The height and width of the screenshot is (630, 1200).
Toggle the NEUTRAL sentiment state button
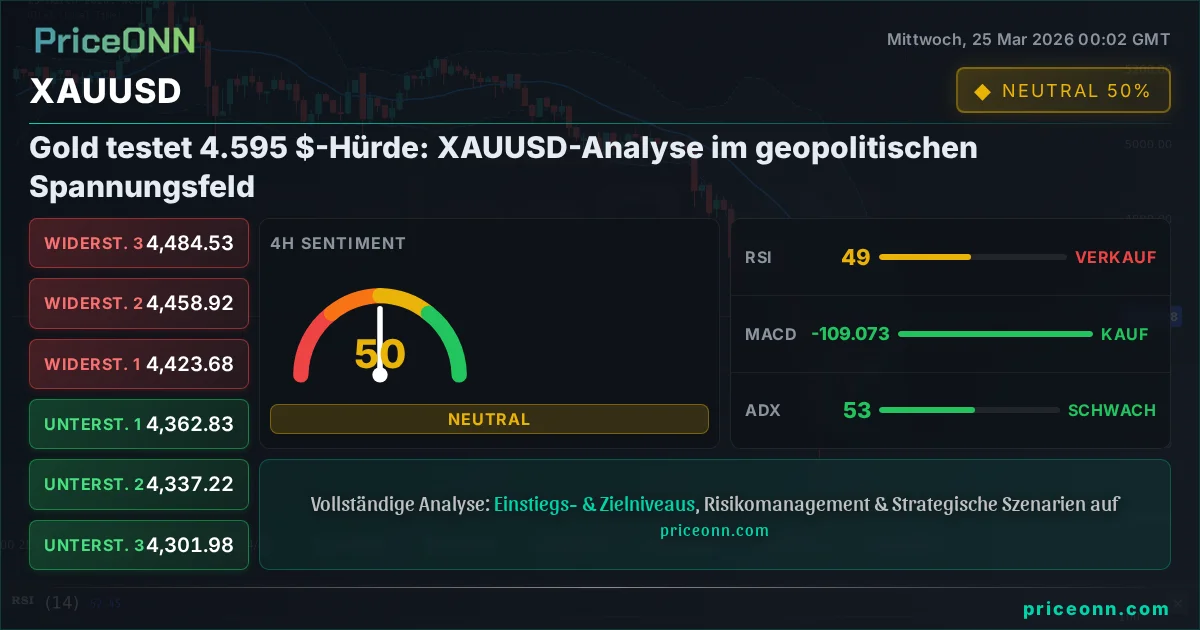pos(489,418)
